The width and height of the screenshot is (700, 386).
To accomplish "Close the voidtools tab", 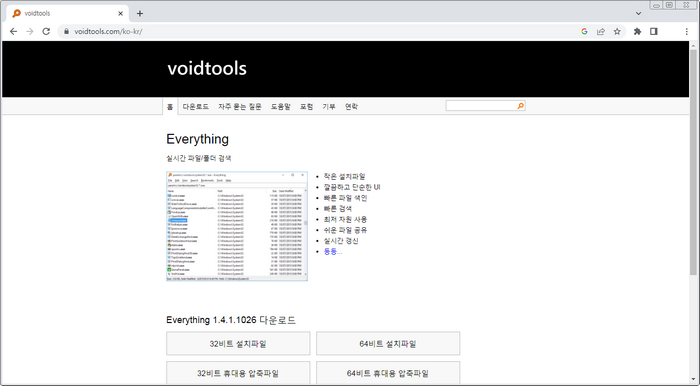I will coord(121,13).
